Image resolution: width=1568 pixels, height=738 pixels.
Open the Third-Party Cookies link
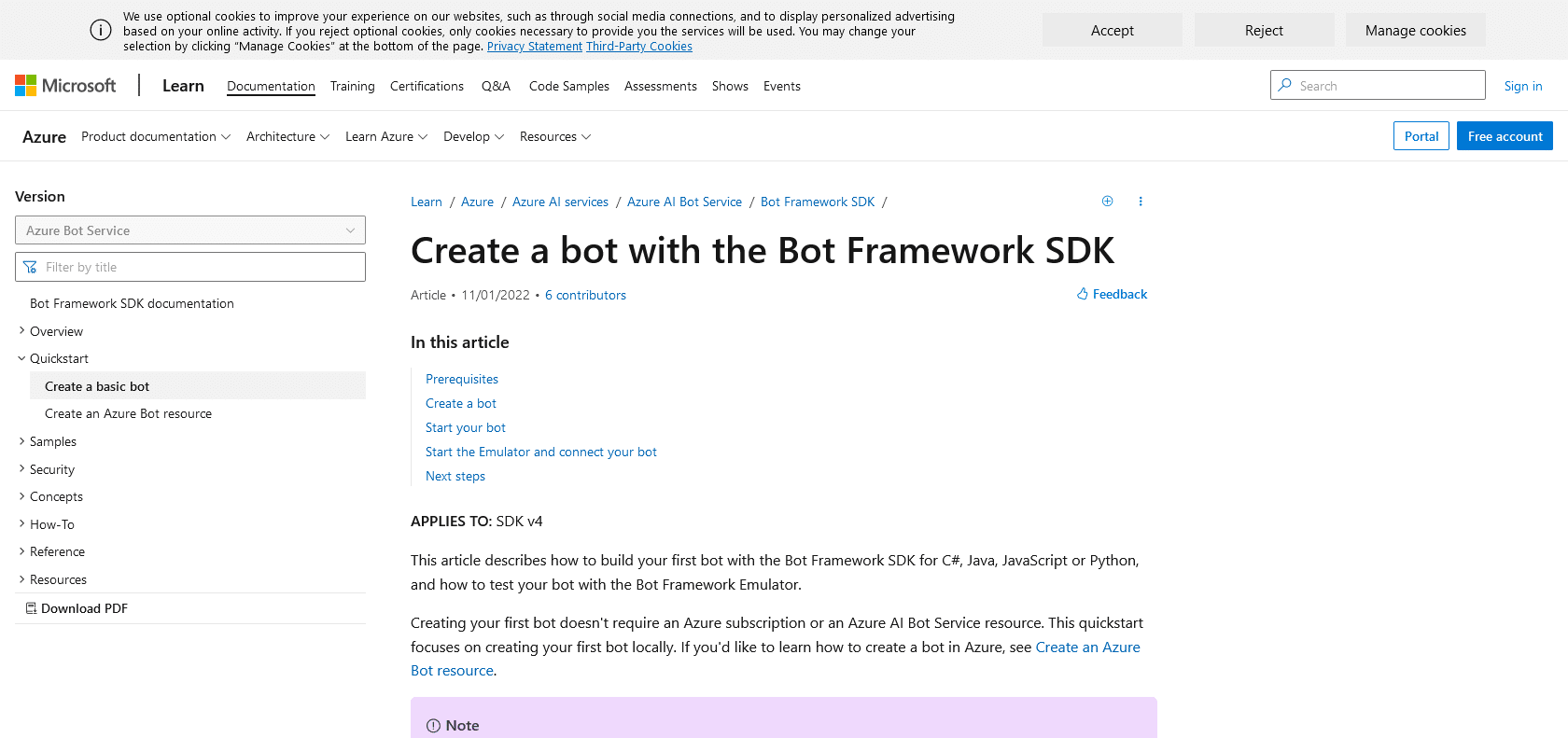(639, 47)
